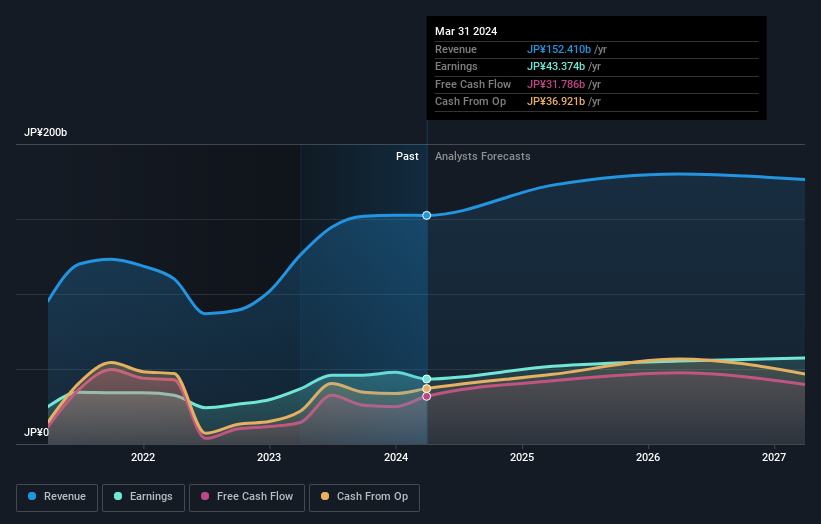This screenshot has height=524, width=821.
Task: Click the 2027 x-axis label
Action: 774,457
